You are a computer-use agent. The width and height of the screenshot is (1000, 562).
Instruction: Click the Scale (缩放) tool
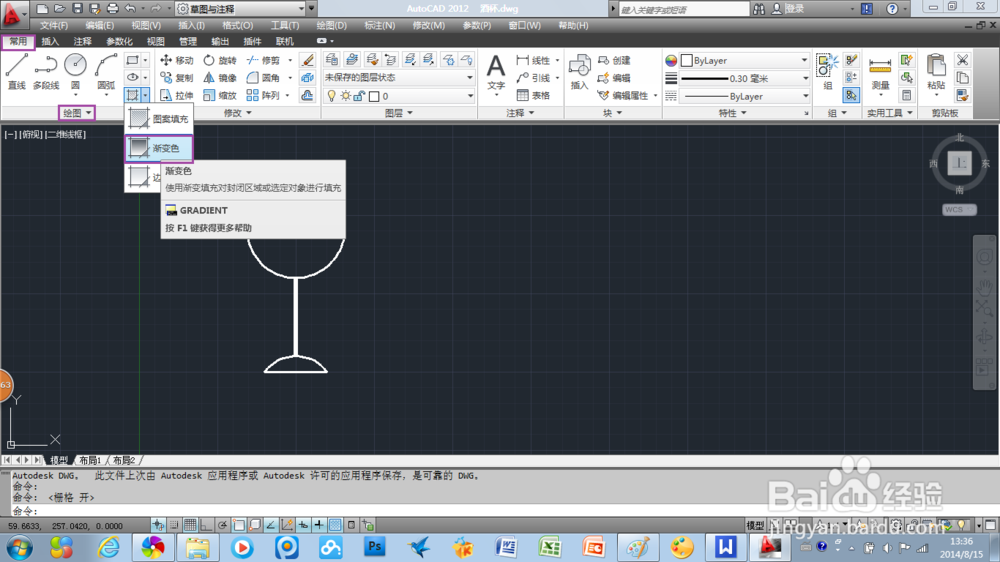tap(220, 96)
